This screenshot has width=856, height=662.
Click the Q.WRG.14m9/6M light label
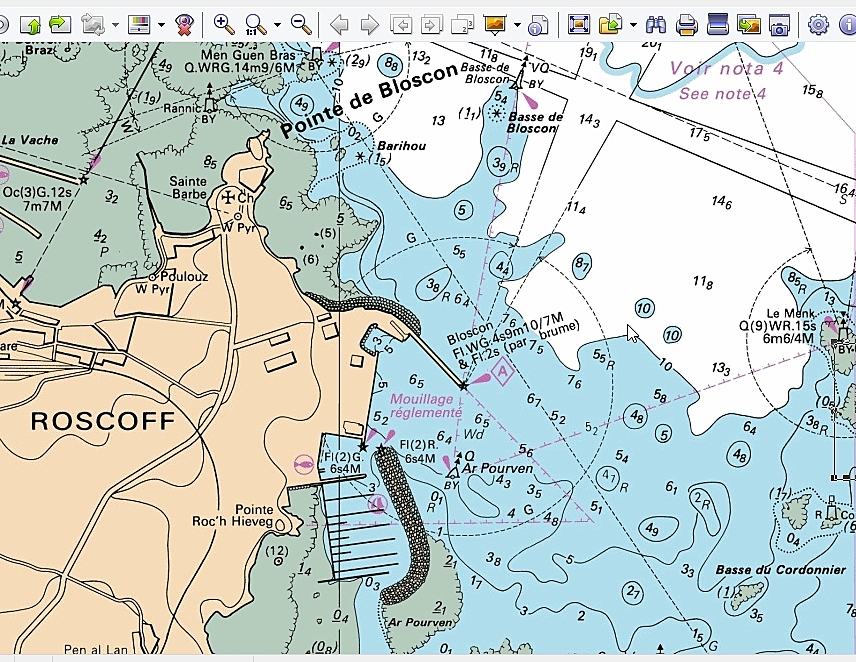[x=240, y=68]
